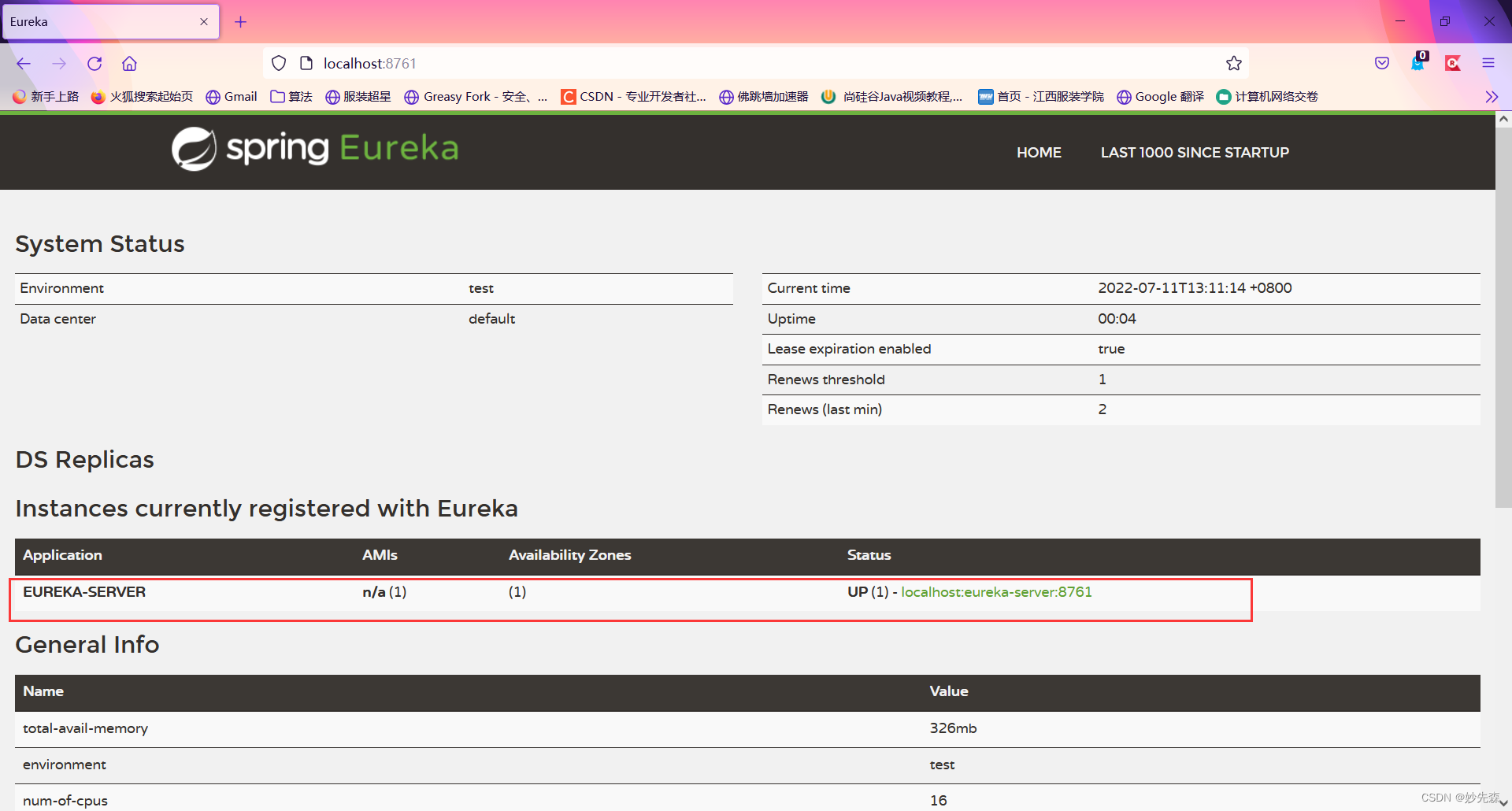Open the Gmail bookmark
This screenshot has height=811, width=1512.
232,97
